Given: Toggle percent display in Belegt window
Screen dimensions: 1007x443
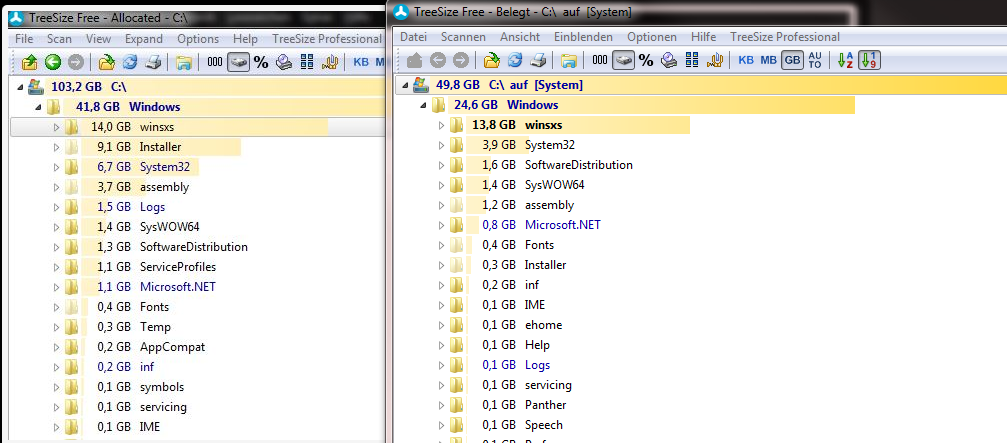Looking at the screenshot, I should coord(646,60).
